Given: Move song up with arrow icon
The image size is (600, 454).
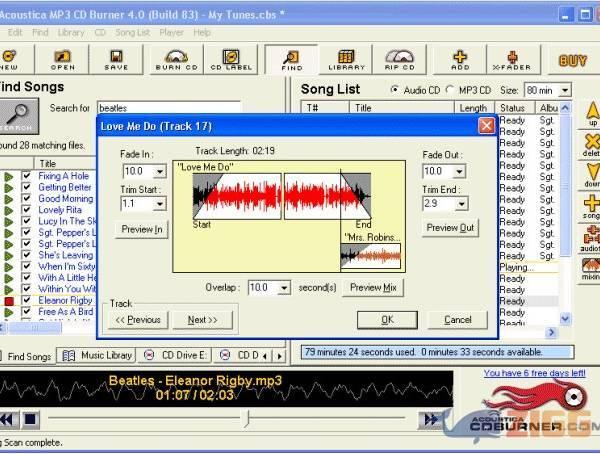Looking at the screenshot, I should pyautogui.click(x=592, y=114).
